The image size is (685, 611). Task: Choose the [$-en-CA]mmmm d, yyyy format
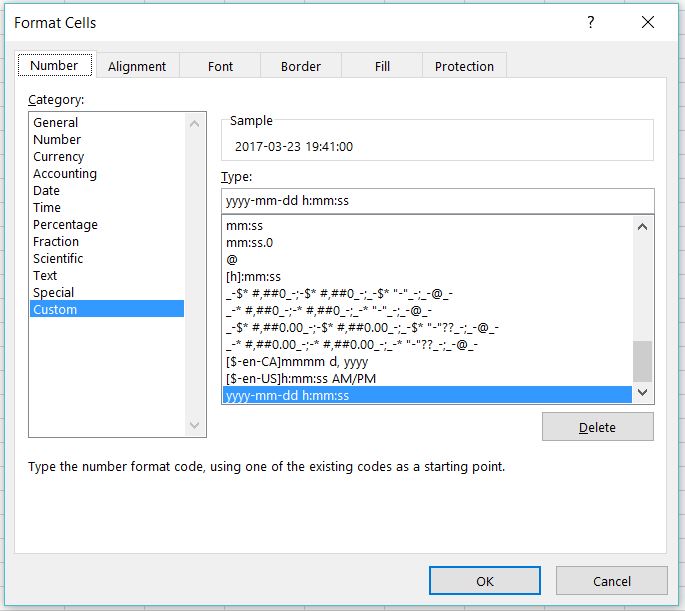[x=297, y=361]
